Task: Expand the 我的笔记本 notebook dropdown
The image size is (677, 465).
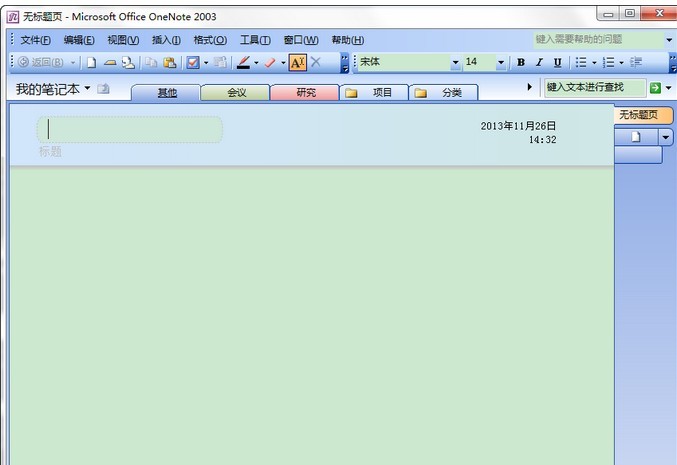Action: 87,88
